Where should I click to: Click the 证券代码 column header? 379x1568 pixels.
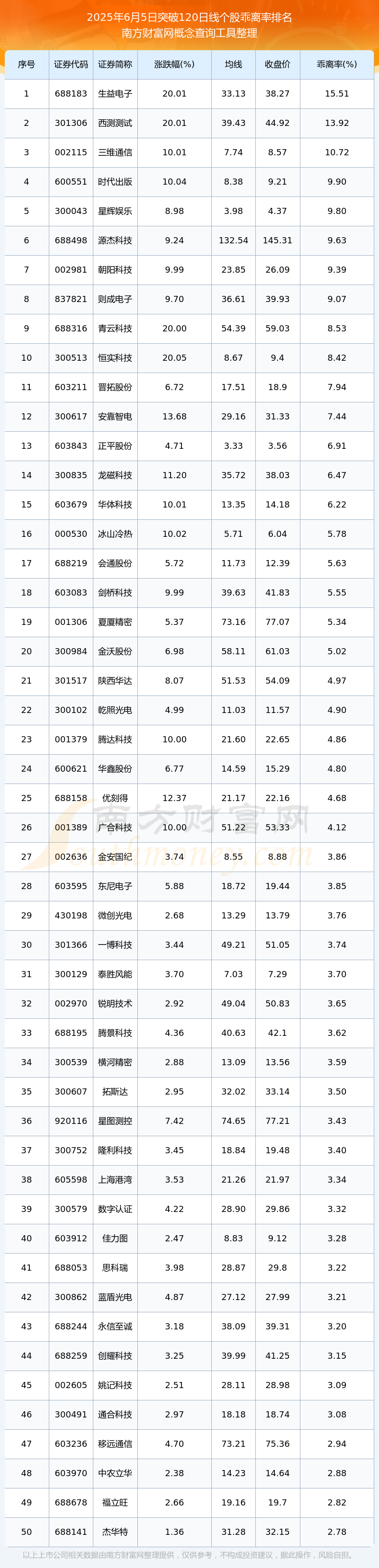(x=71, y=64)
